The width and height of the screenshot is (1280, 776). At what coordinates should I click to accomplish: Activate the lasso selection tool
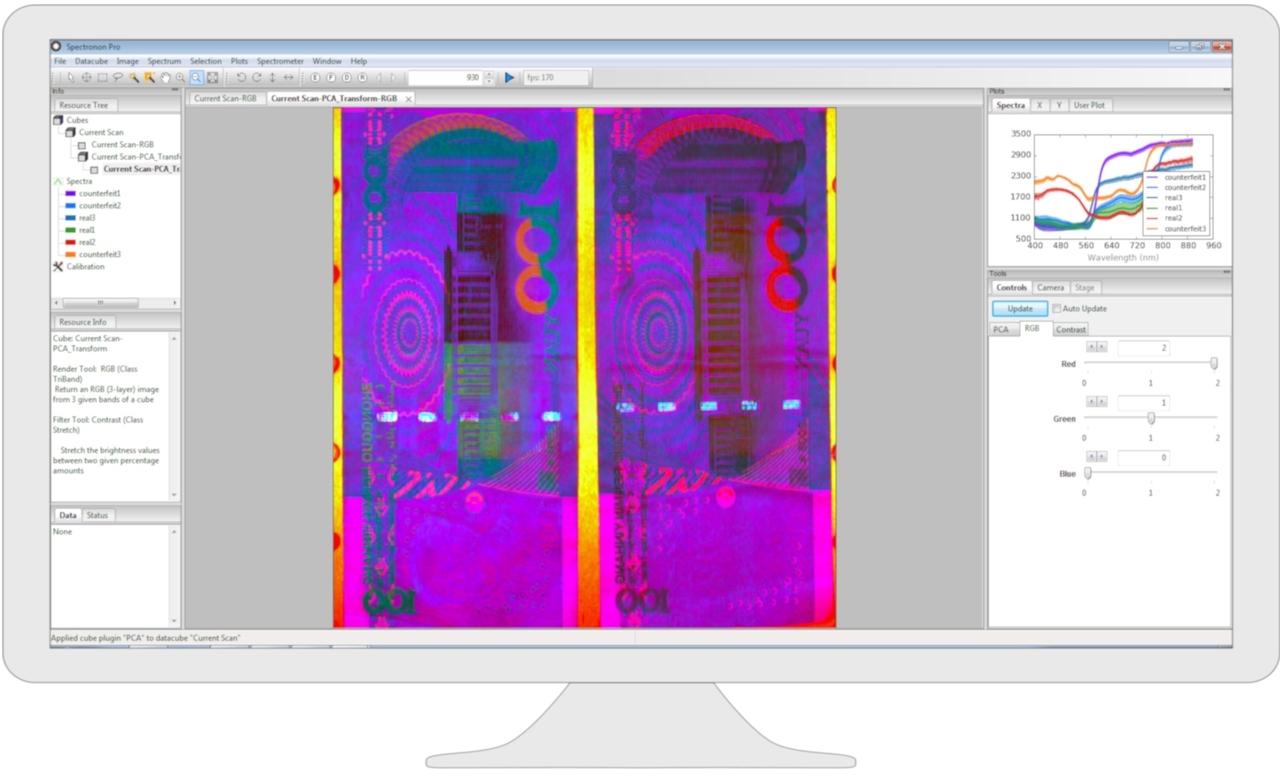[x=116, y=76]
